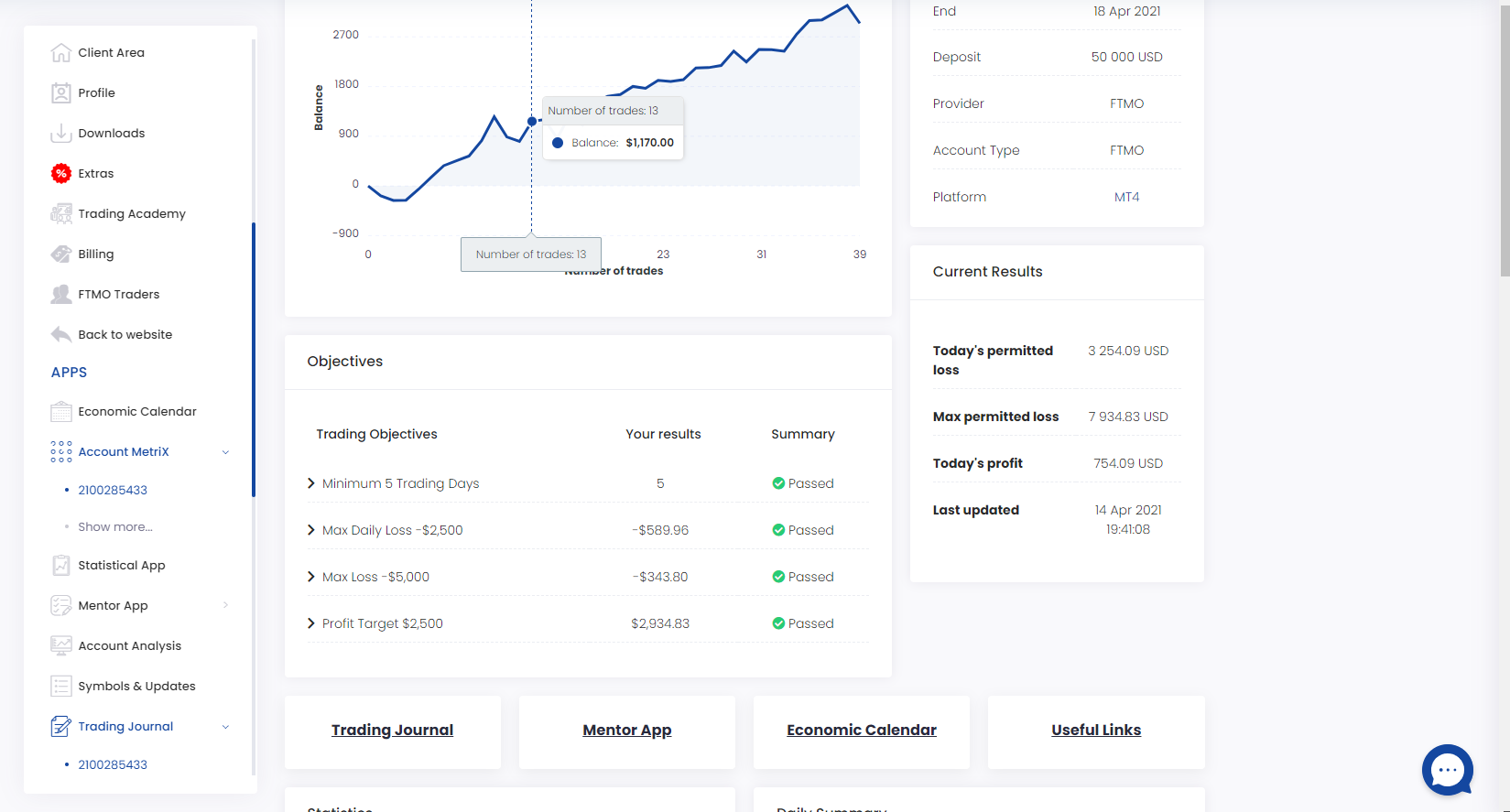Open the chat bubble support widget

coord(1447,770)
